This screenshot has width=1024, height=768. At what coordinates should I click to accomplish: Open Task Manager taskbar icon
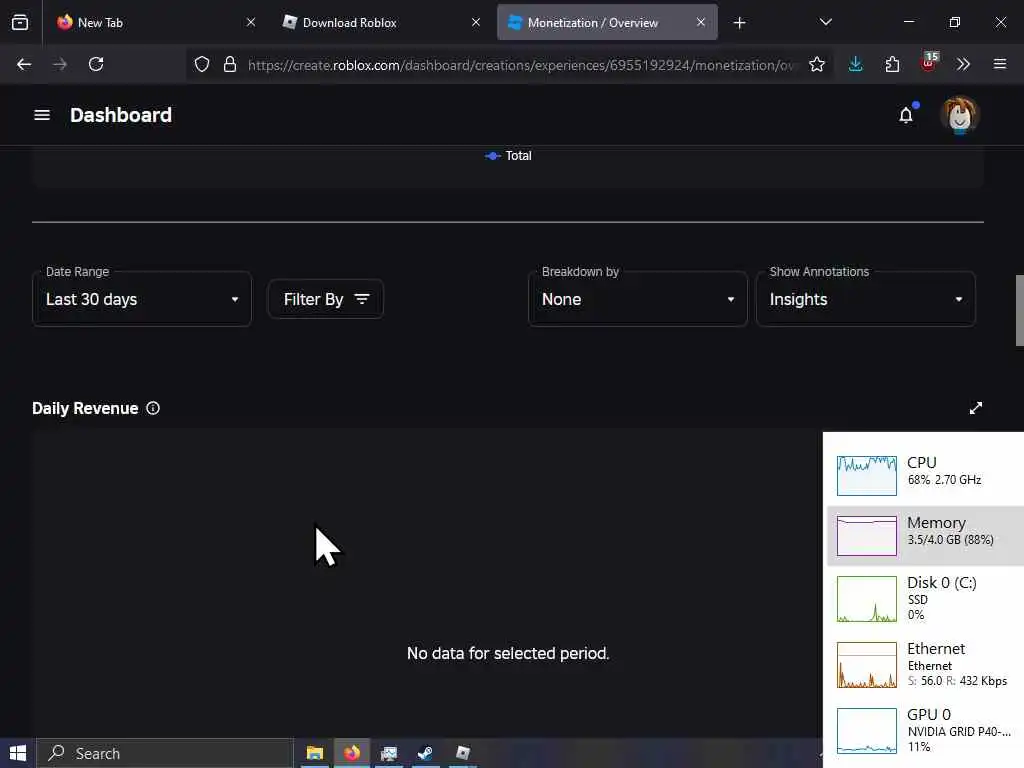click(389, 753)
